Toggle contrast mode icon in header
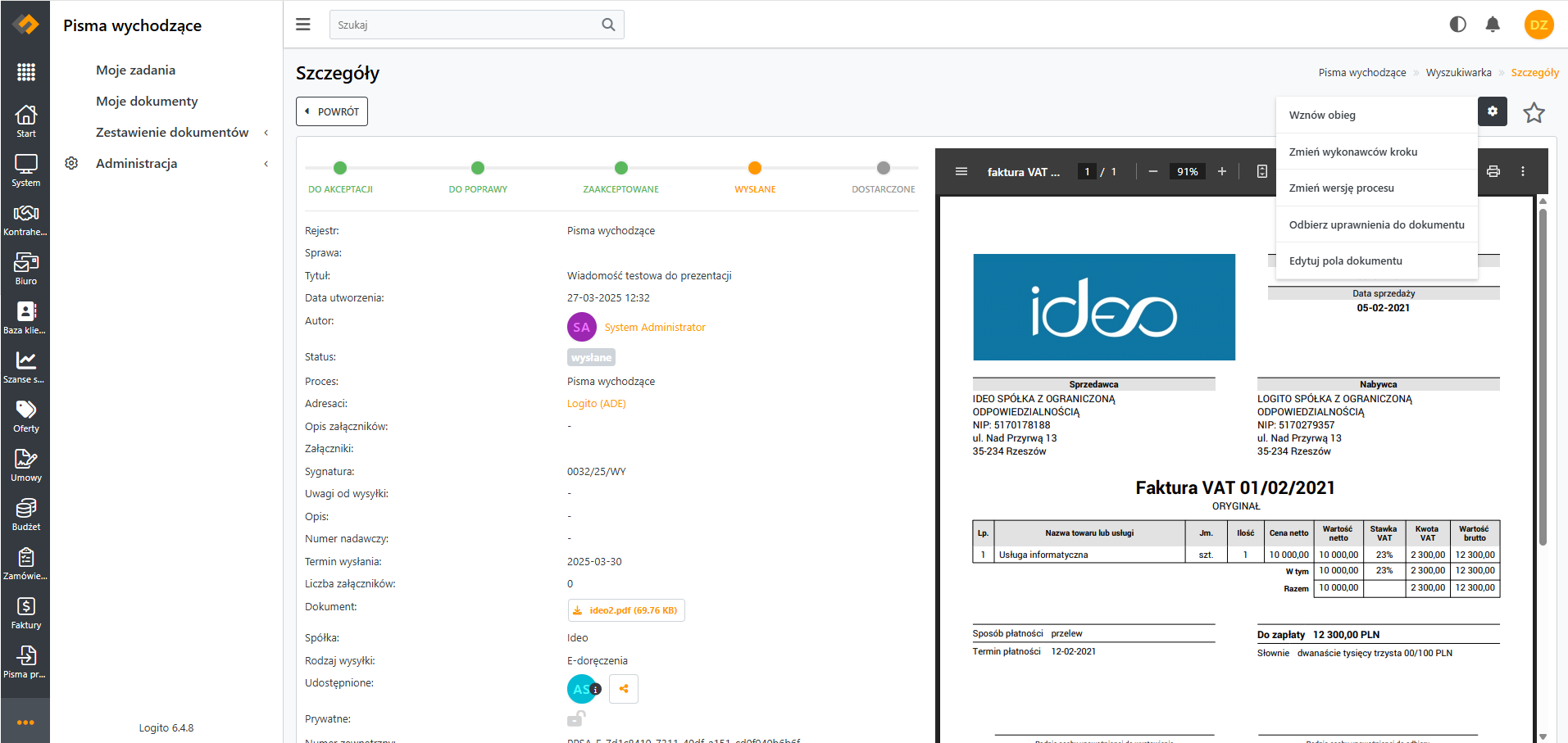This screenshot has width=1568, height=743. point(1457,25)
